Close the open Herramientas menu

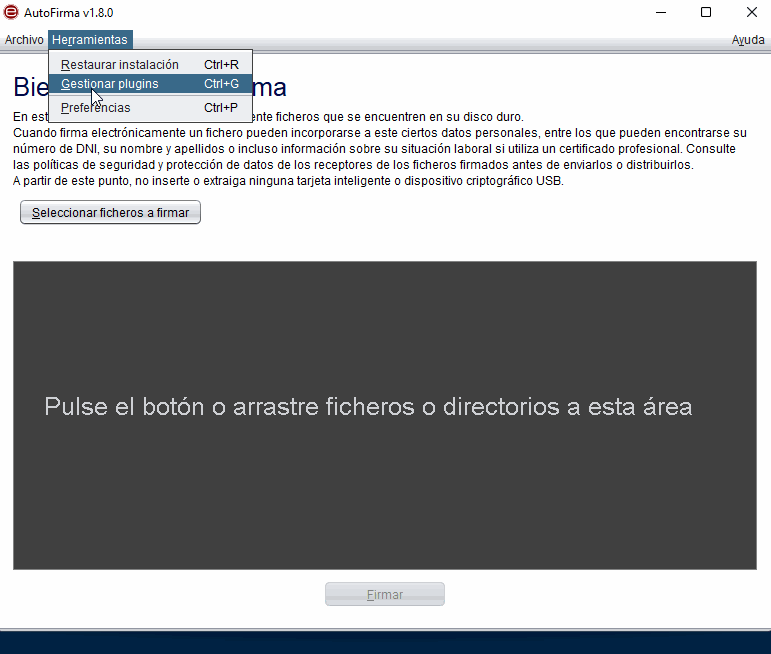90,40
